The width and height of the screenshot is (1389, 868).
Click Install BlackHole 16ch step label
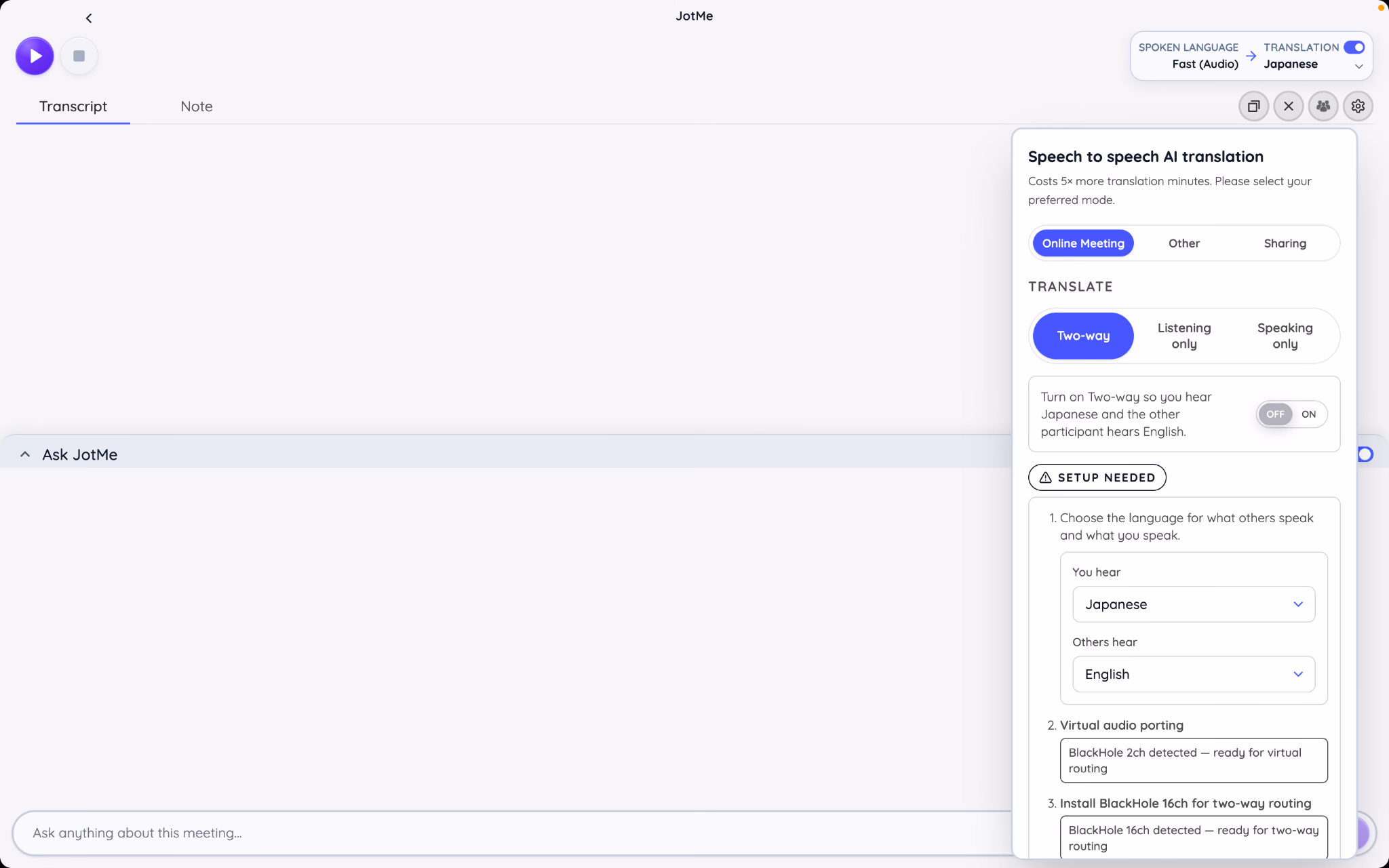(x=1185, y=803)
